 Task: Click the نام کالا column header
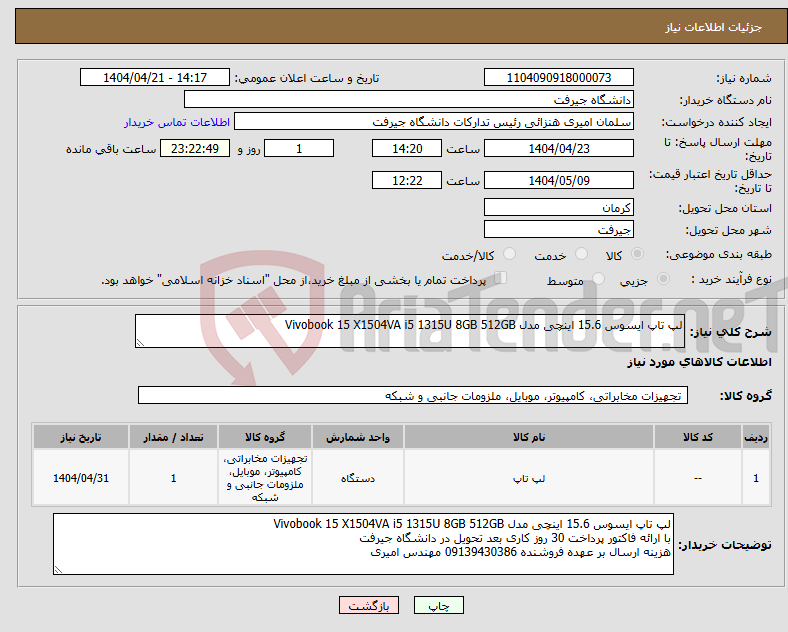click(x=529, y=437)
